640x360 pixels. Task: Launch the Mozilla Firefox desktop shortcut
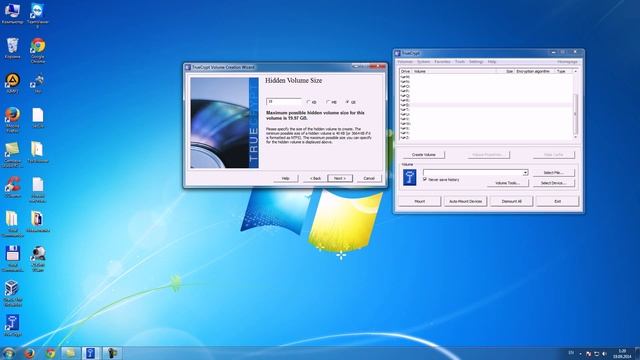(x=12, y=119)
